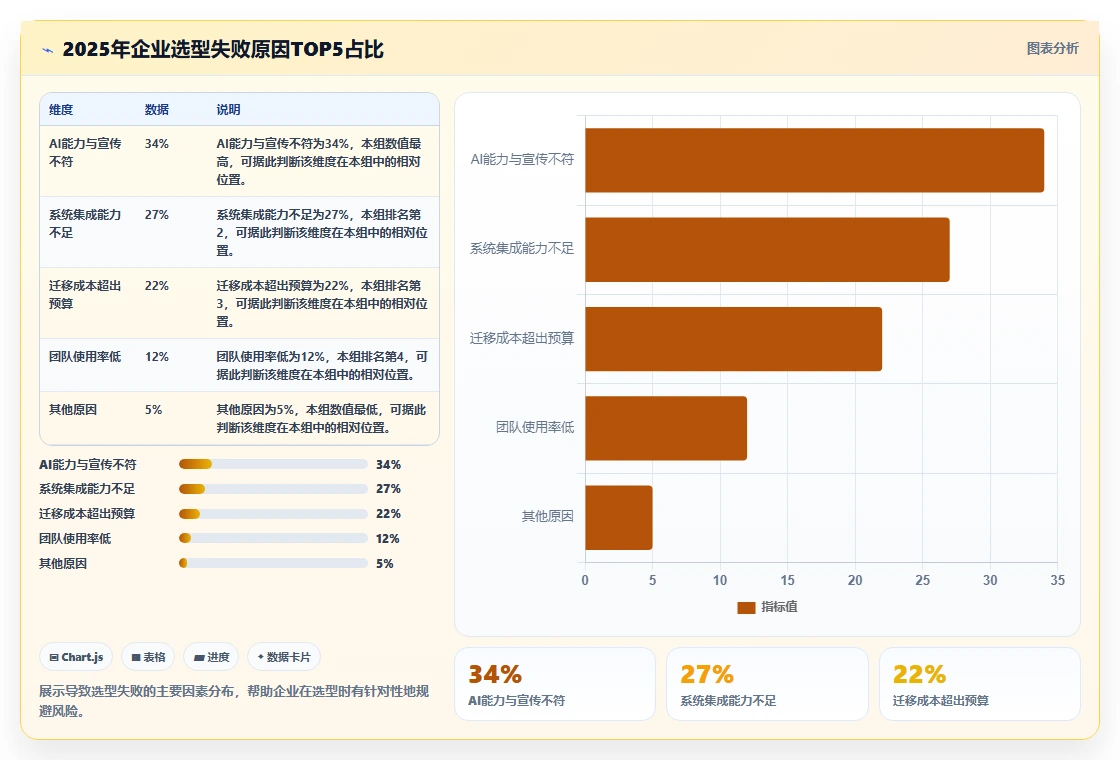
Task: Click the 维度 column header
Action: [61, 109]
